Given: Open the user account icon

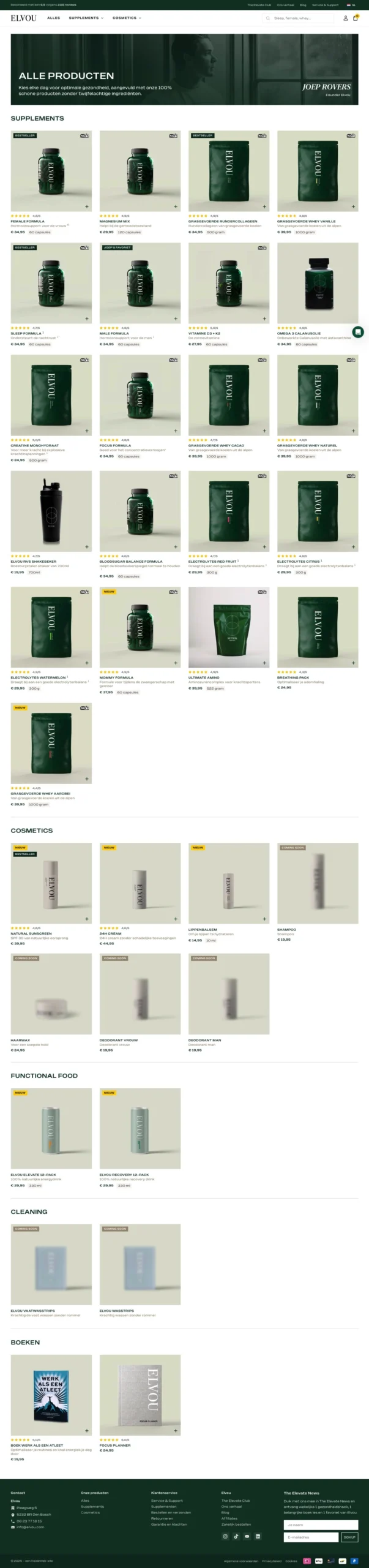Looking at the screenshot, I should [345, 18].
